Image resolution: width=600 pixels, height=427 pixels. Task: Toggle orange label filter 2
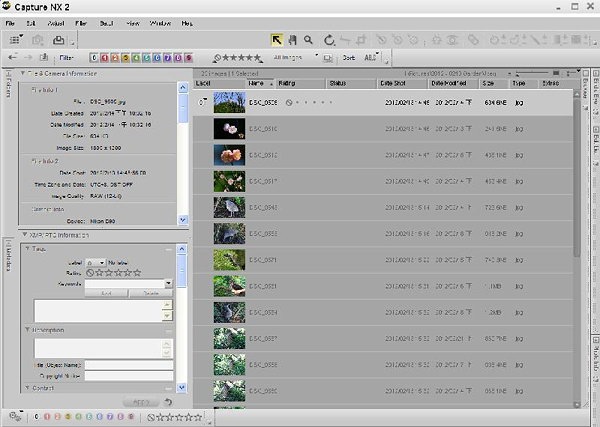[115, 58]
